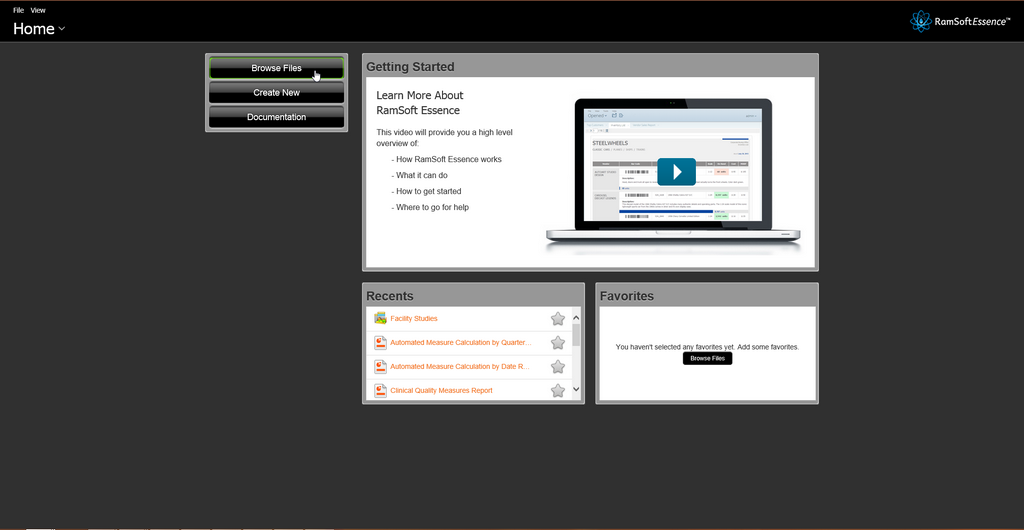Open the Facility Studies link in Recents

pos(416,319)
